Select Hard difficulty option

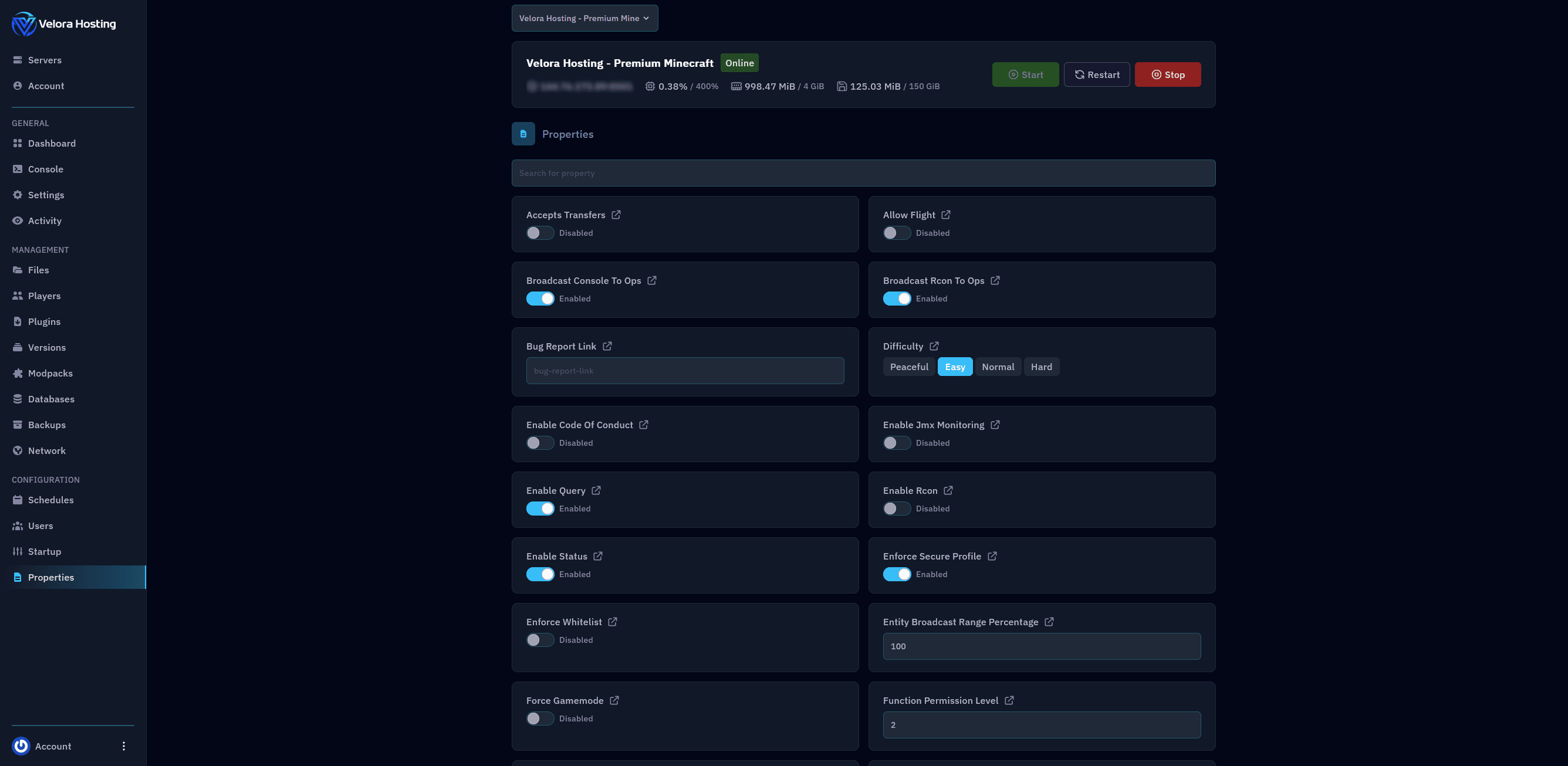[x=1041, y=367]
